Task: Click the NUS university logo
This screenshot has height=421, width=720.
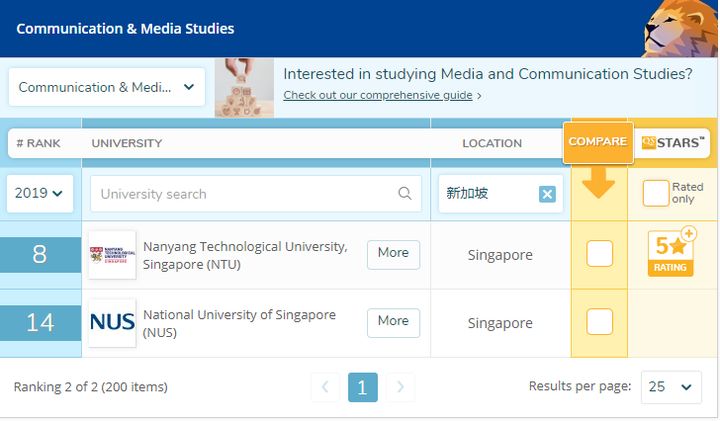Action: coord(112,322)
